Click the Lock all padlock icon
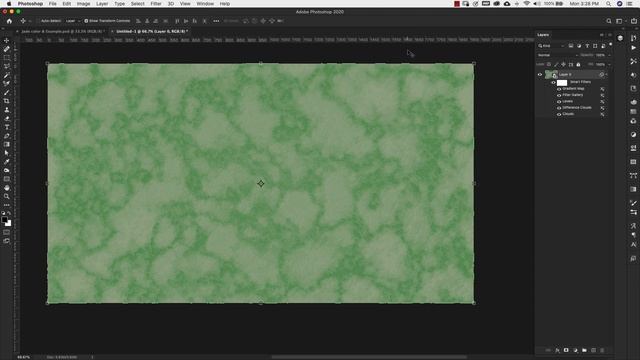The image size is (640, 360). 578,64
